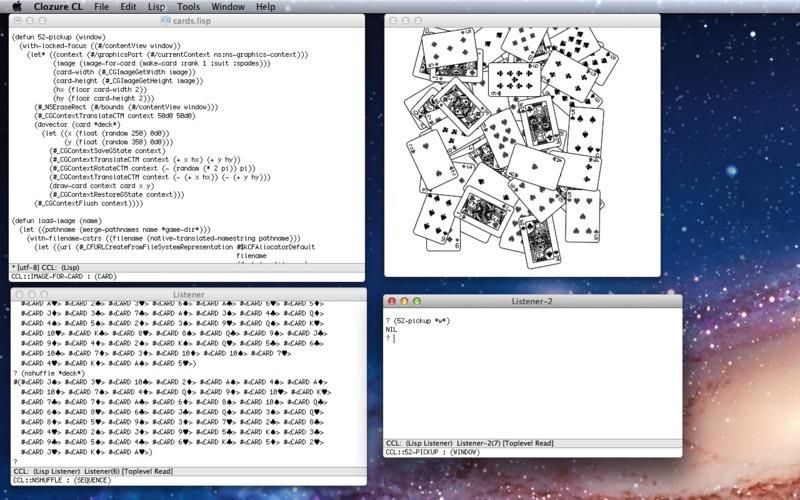The height and width of the screenshot is (500, 800).
Task: Open the Tools menu
Action: [x=188, y=7]
